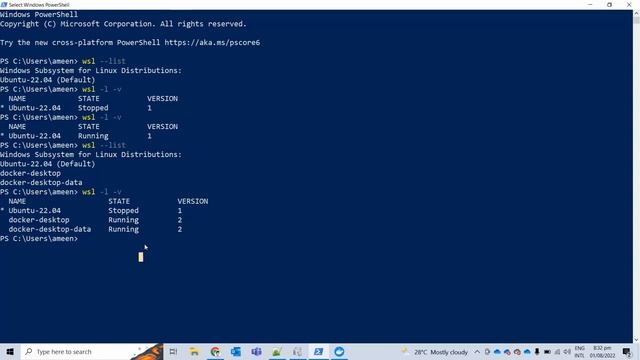Open the Windows Start menu

(10, 351)
